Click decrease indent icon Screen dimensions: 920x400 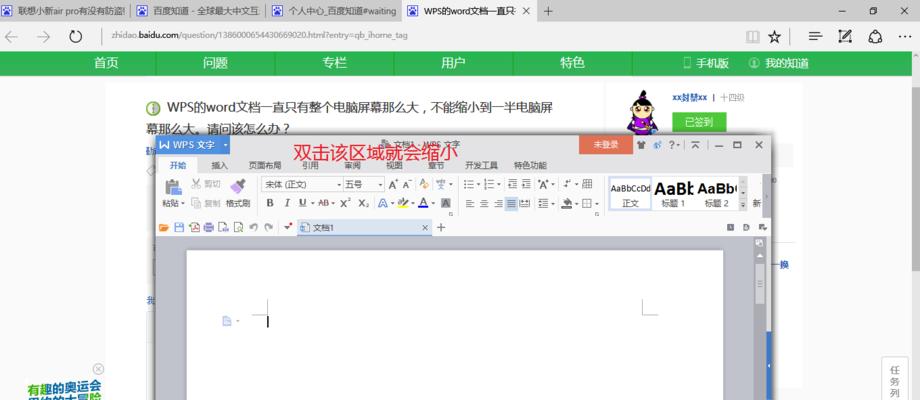click(x=512, y=184)
